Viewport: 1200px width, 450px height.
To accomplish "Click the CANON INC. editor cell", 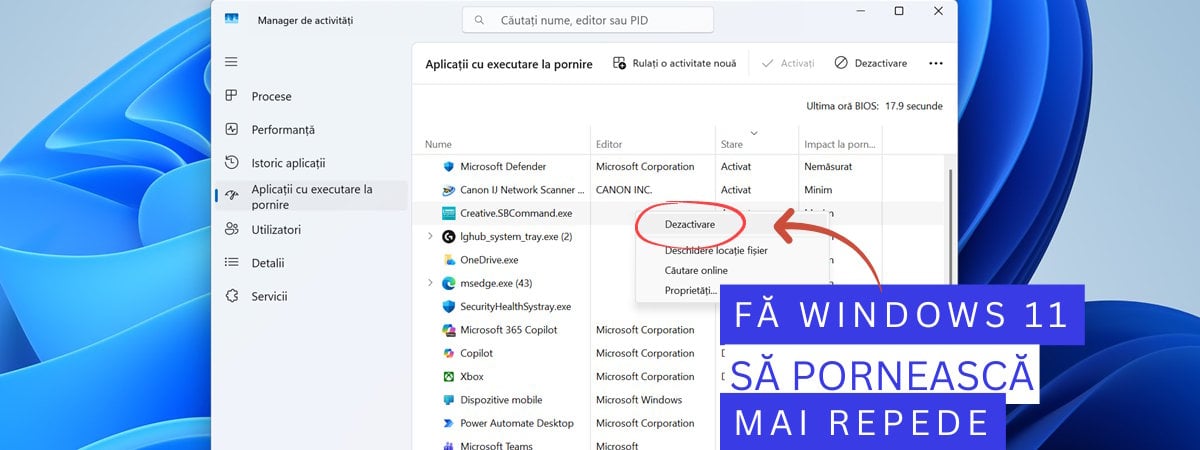I will 624,190.
